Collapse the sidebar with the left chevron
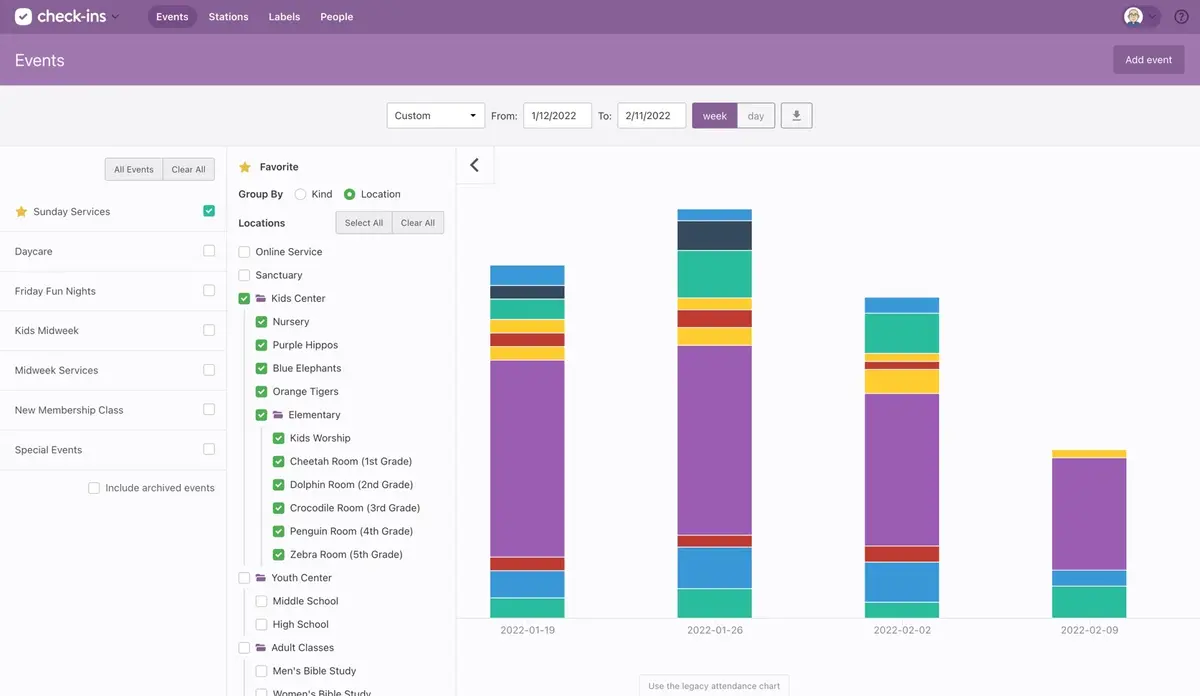 [x=474, y=165]
